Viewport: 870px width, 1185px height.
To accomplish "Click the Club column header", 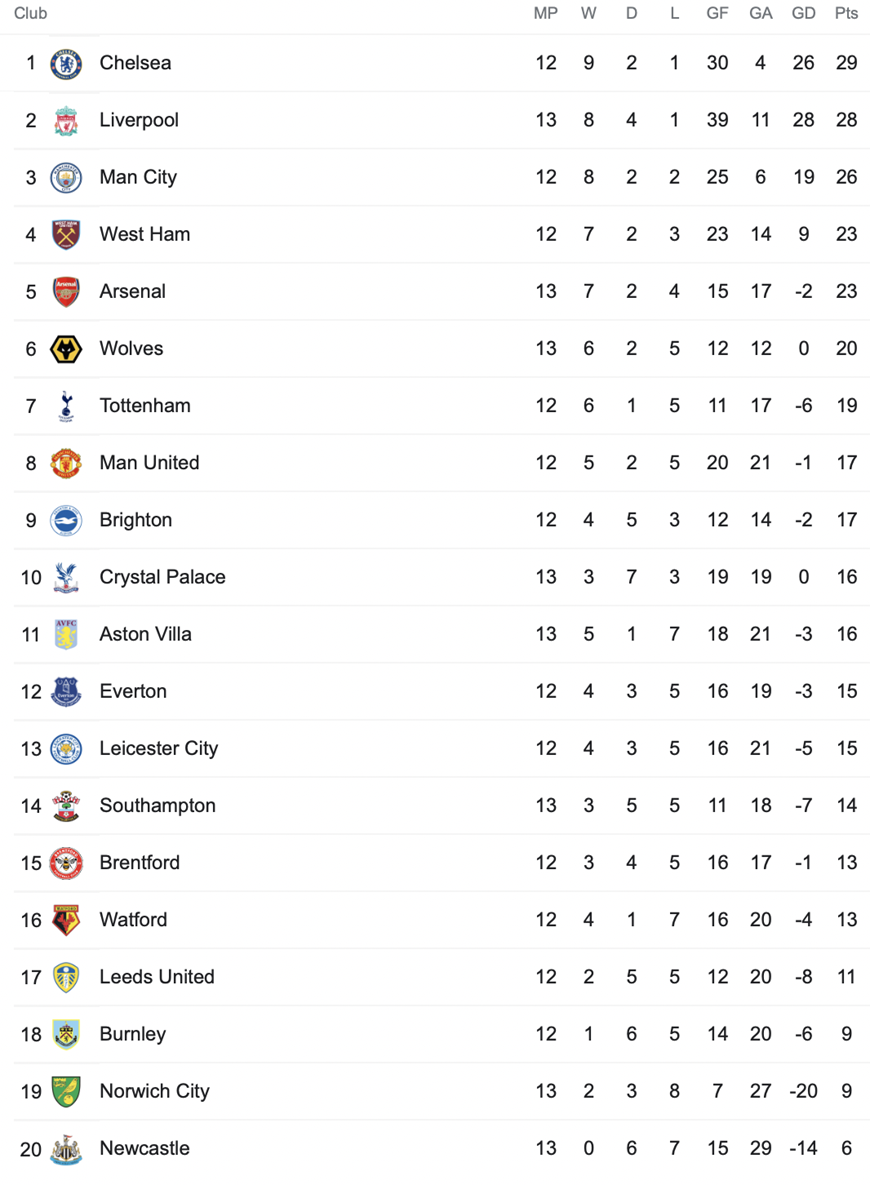I will (x=30, y=14).
